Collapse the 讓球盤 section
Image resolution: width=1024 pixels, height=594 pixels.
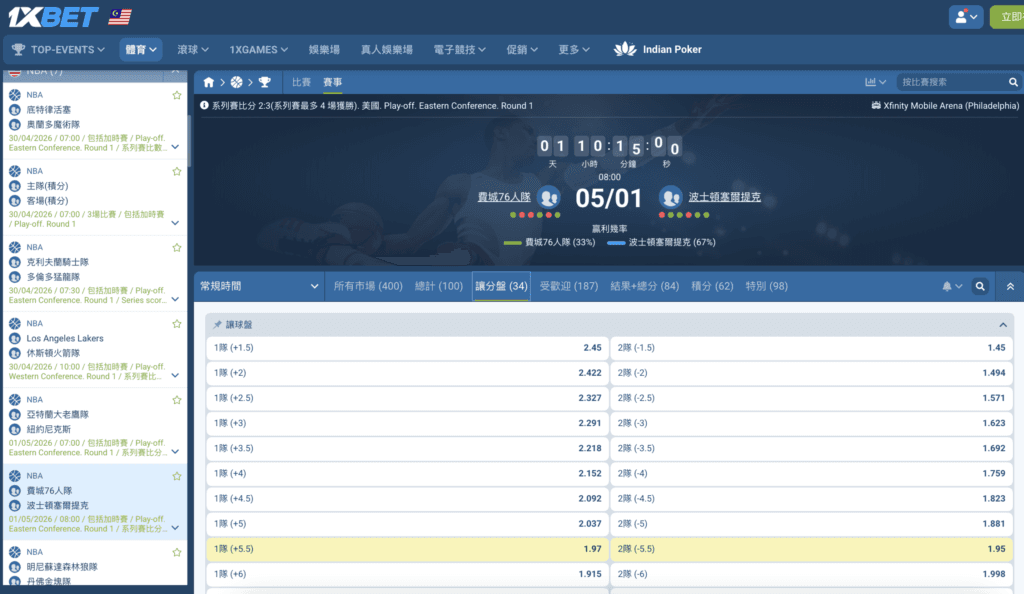pyautogui.click(x=1002, y=324)
